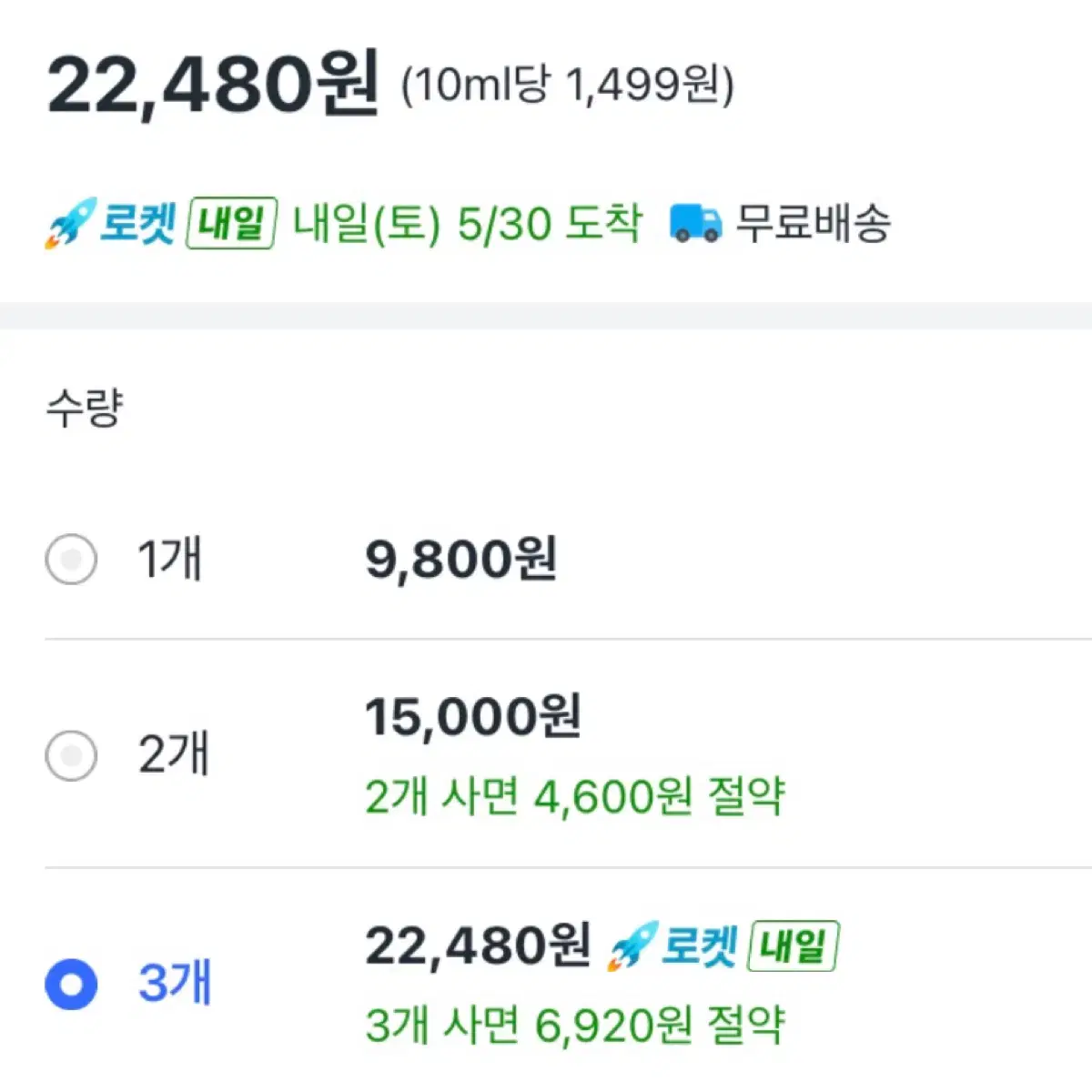
Task: Click the 내일(토) 5/30 도착 arrival text
Action: (468, 223)
